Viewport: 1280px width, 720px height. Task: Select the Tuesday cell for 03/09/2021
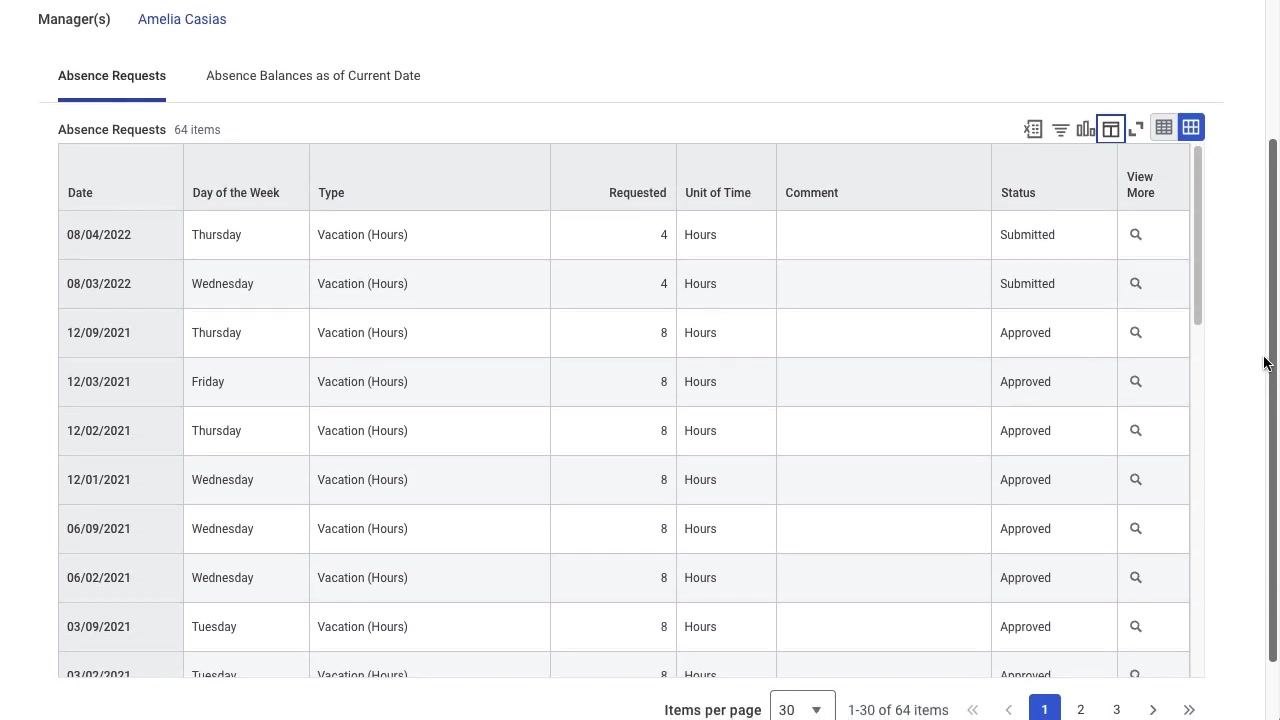point(246,627)
